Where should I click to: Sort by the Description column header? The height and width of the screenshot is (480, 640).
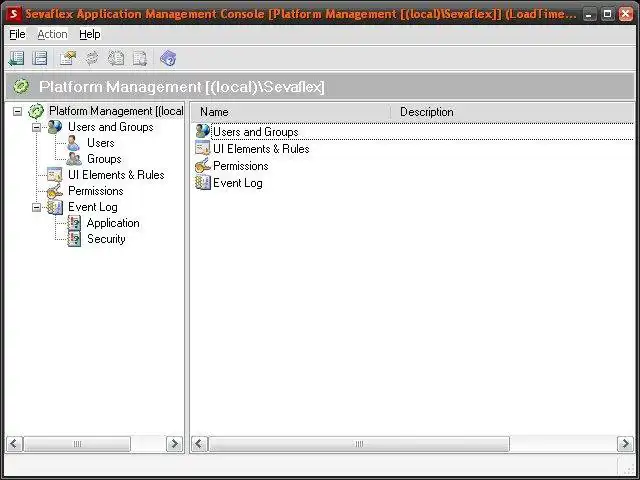click(x=512, y=112)
